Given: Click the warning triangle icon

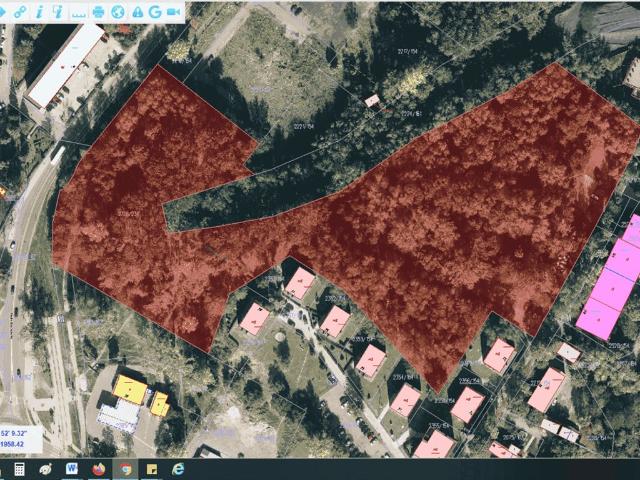Looking at the screenshot, I should coord(137,11).
